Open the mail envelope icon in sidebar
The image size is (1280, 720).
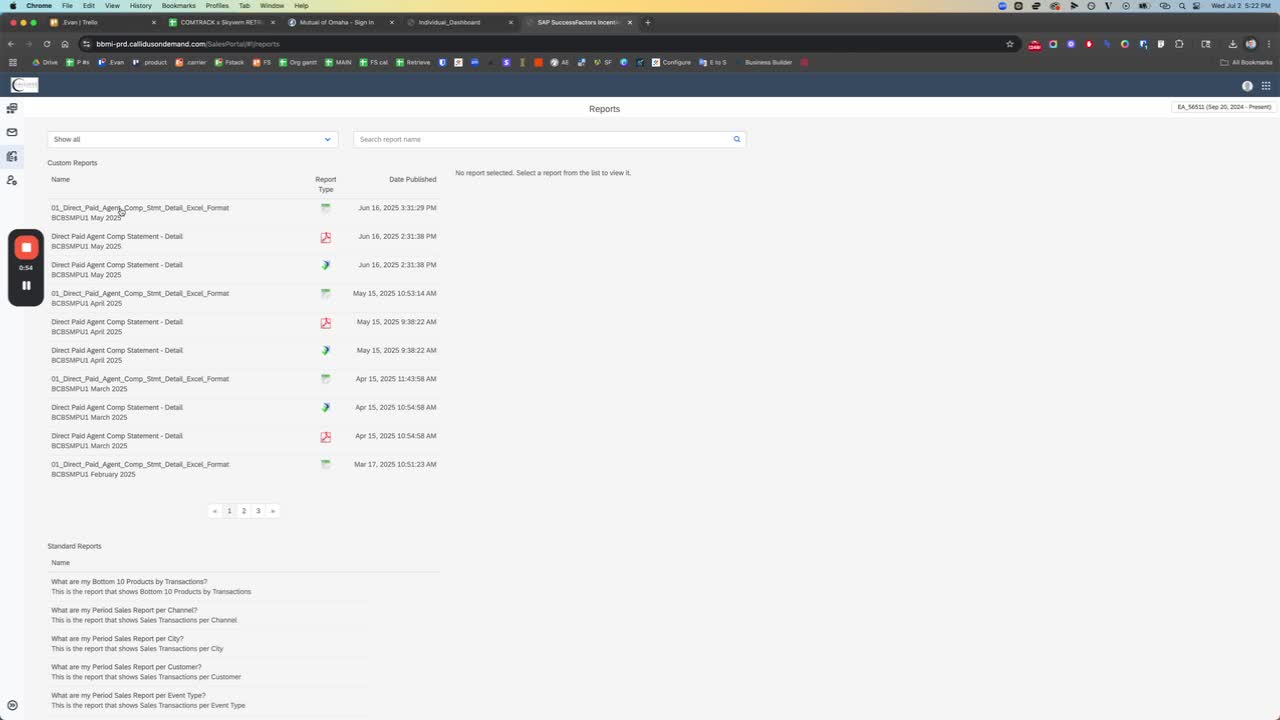click(x=12, y=132)
